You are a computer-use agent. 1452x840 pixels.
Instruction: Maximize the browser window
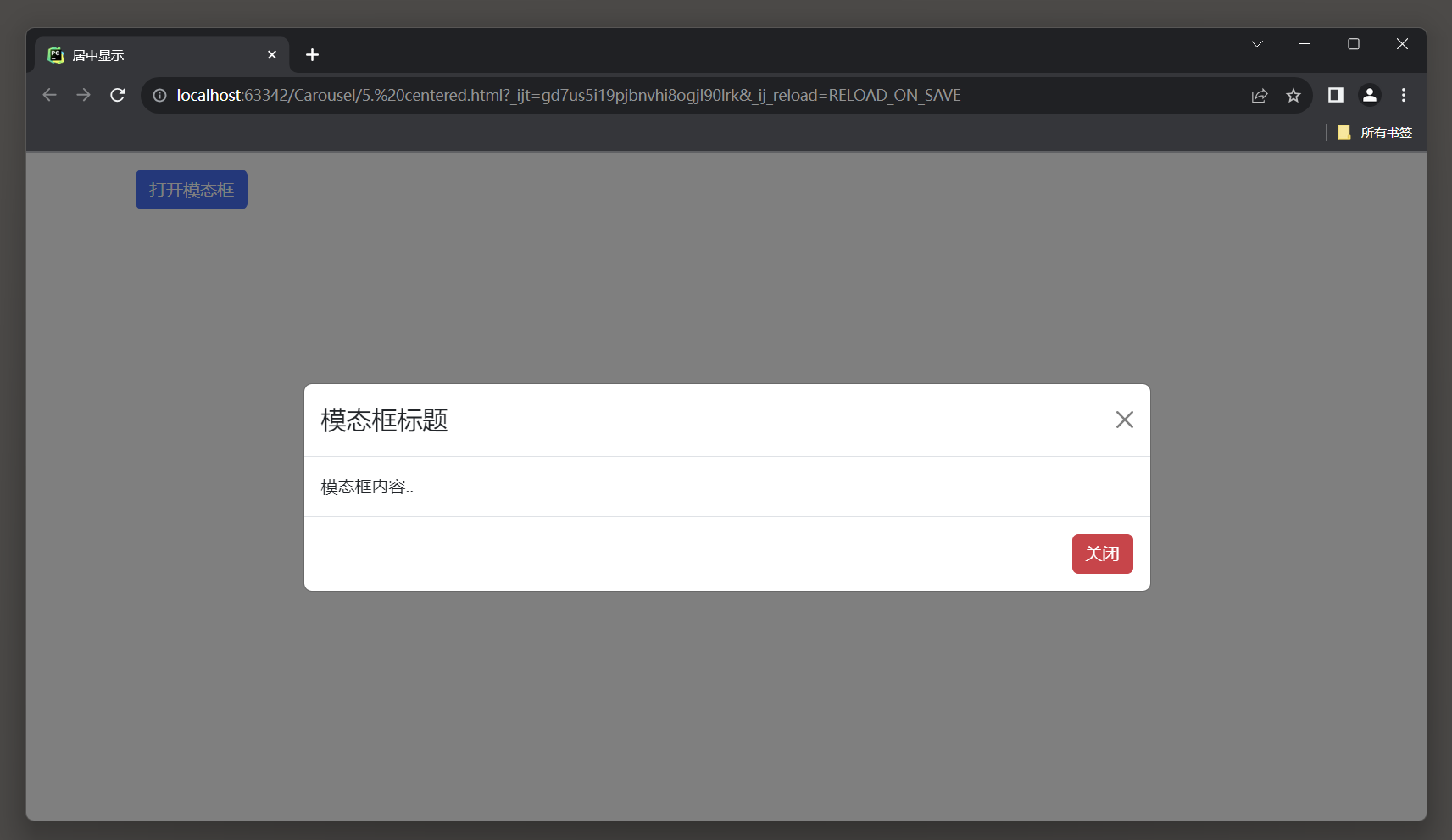(x=1354, y=44)
